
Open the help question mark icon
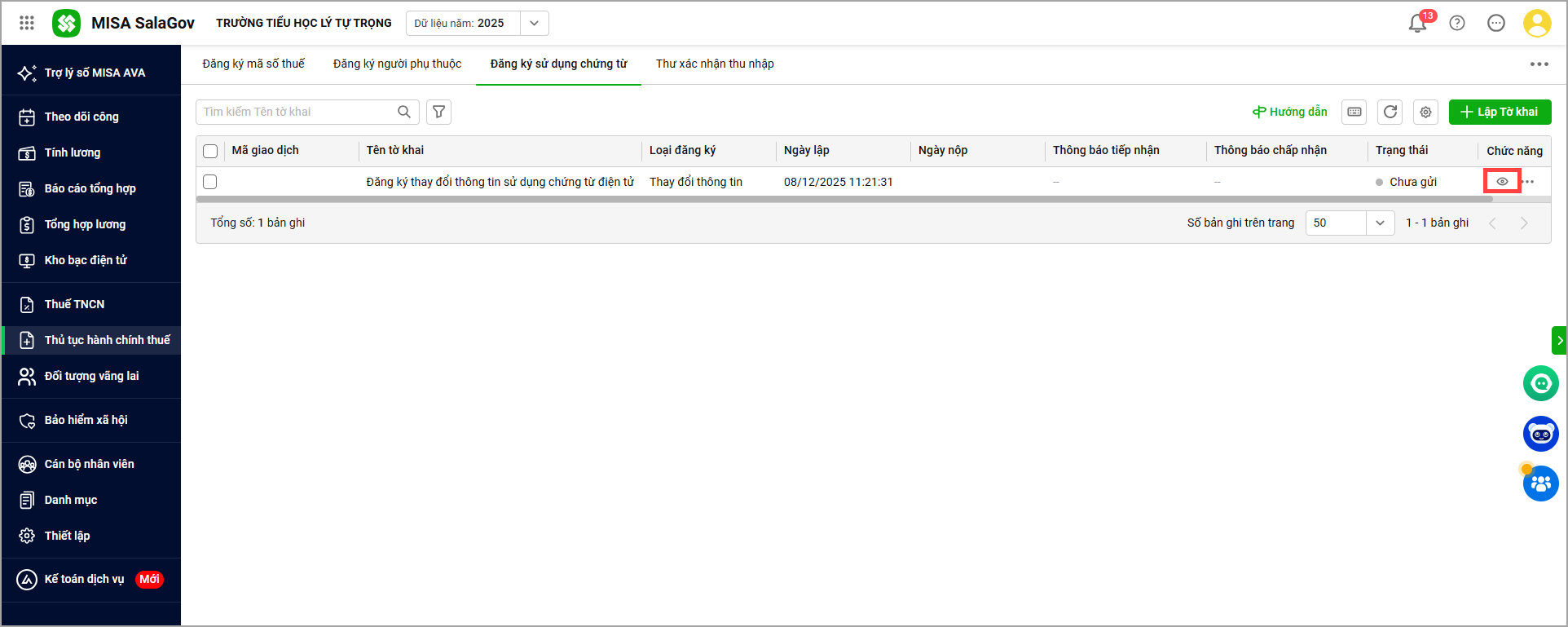coord(1457,23)
